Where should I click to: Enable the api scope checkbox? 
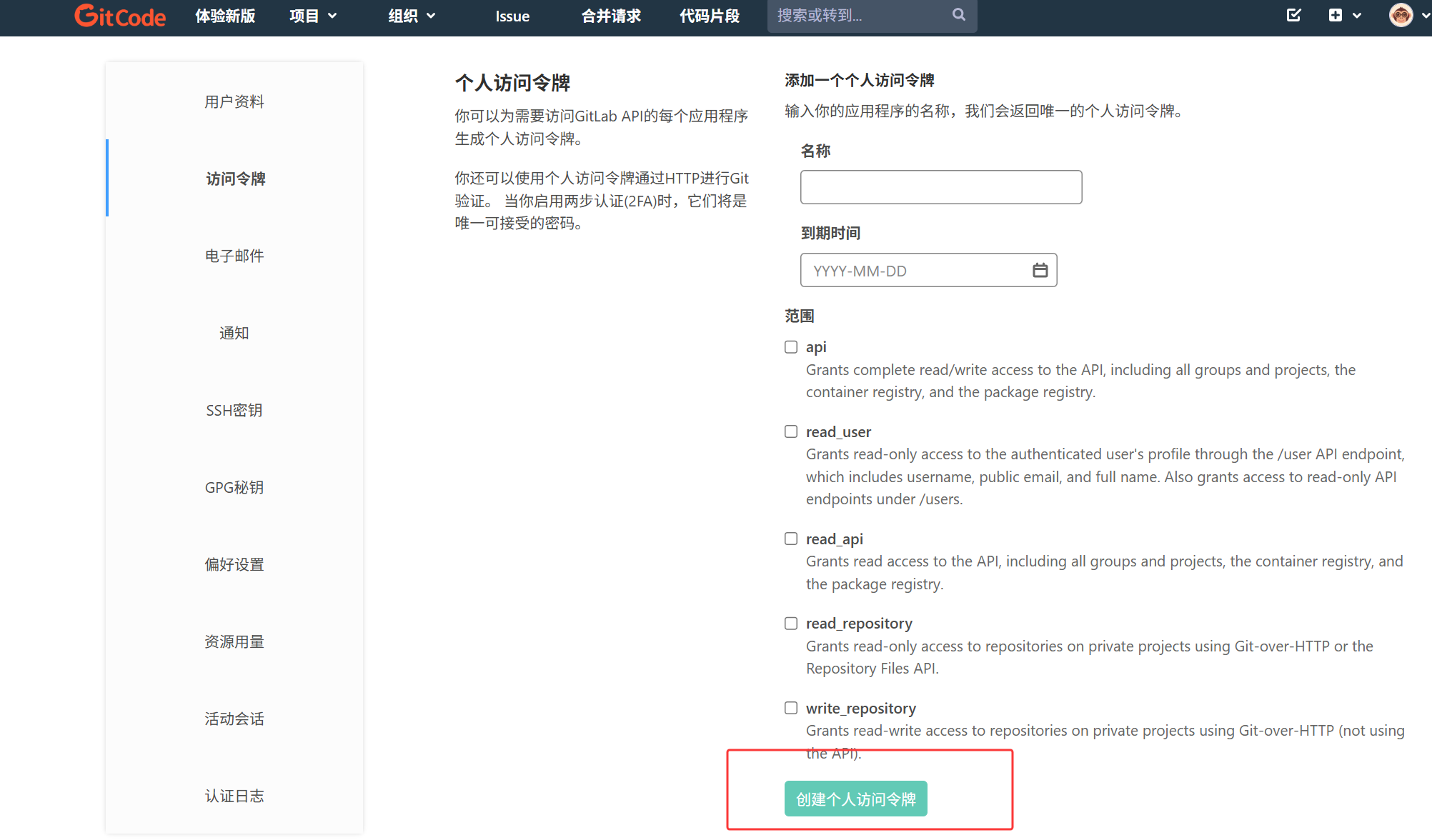[x=790, y=346]
